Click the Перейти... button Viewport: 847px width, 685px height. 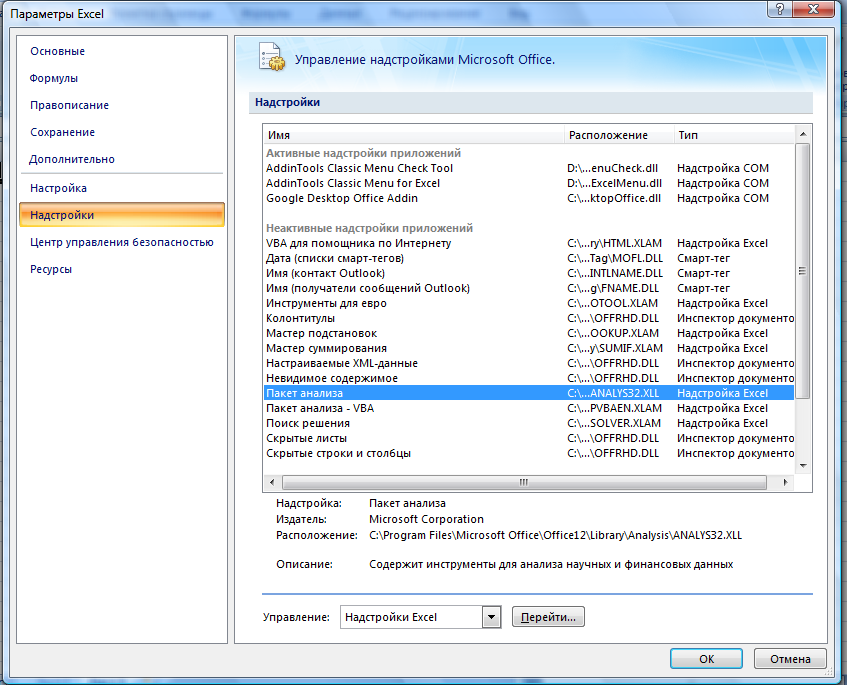pos(548,617)
